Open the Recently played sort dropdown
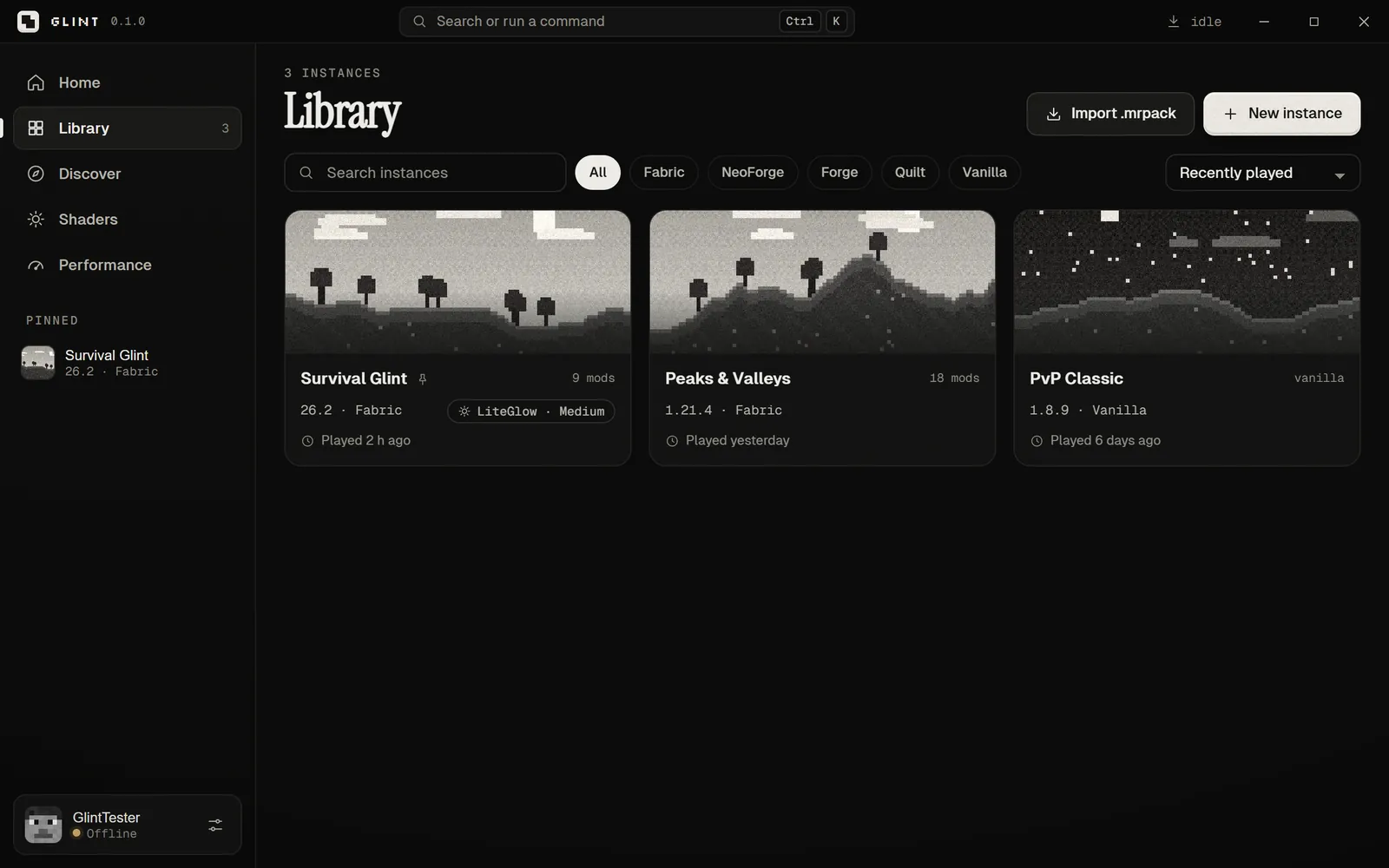The width and height of the screenshot is (1389, 868). tap(1263, 173)
